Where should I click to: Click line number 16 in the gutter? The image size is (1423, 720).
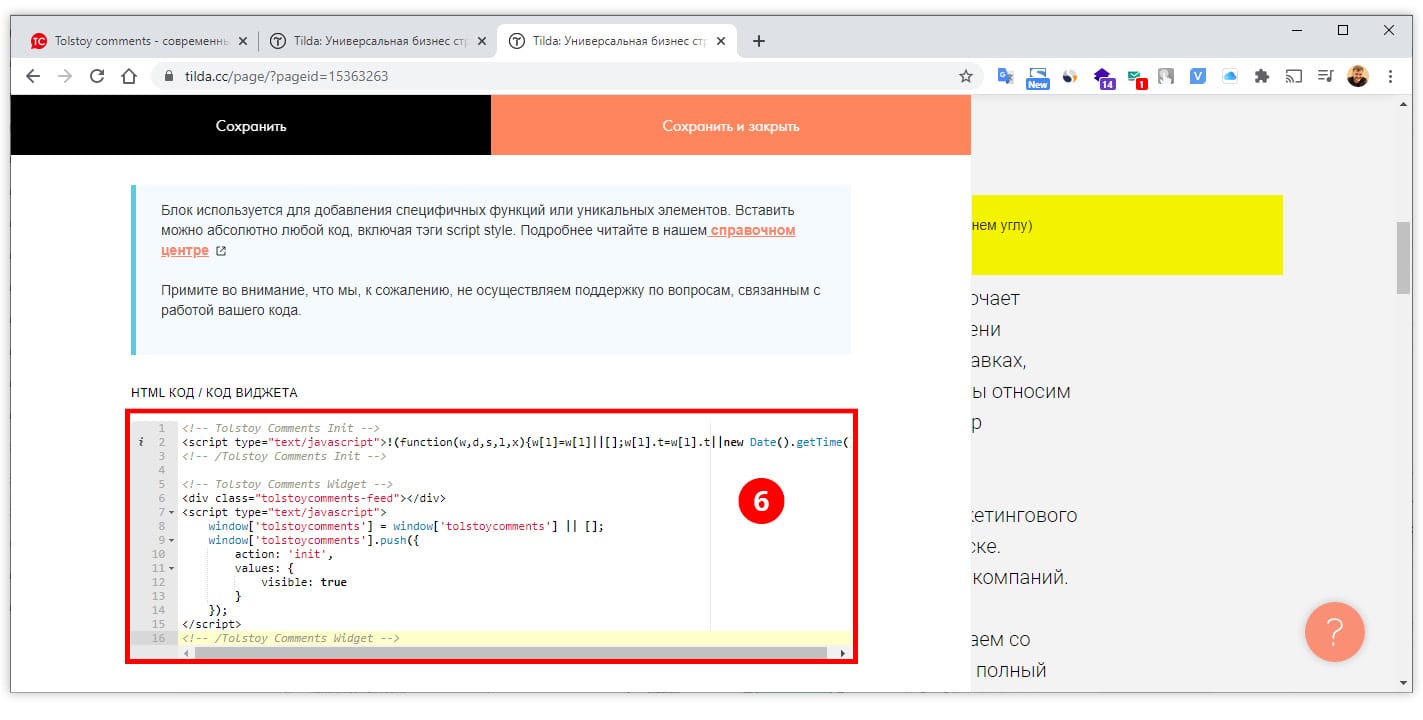[158, 638]
